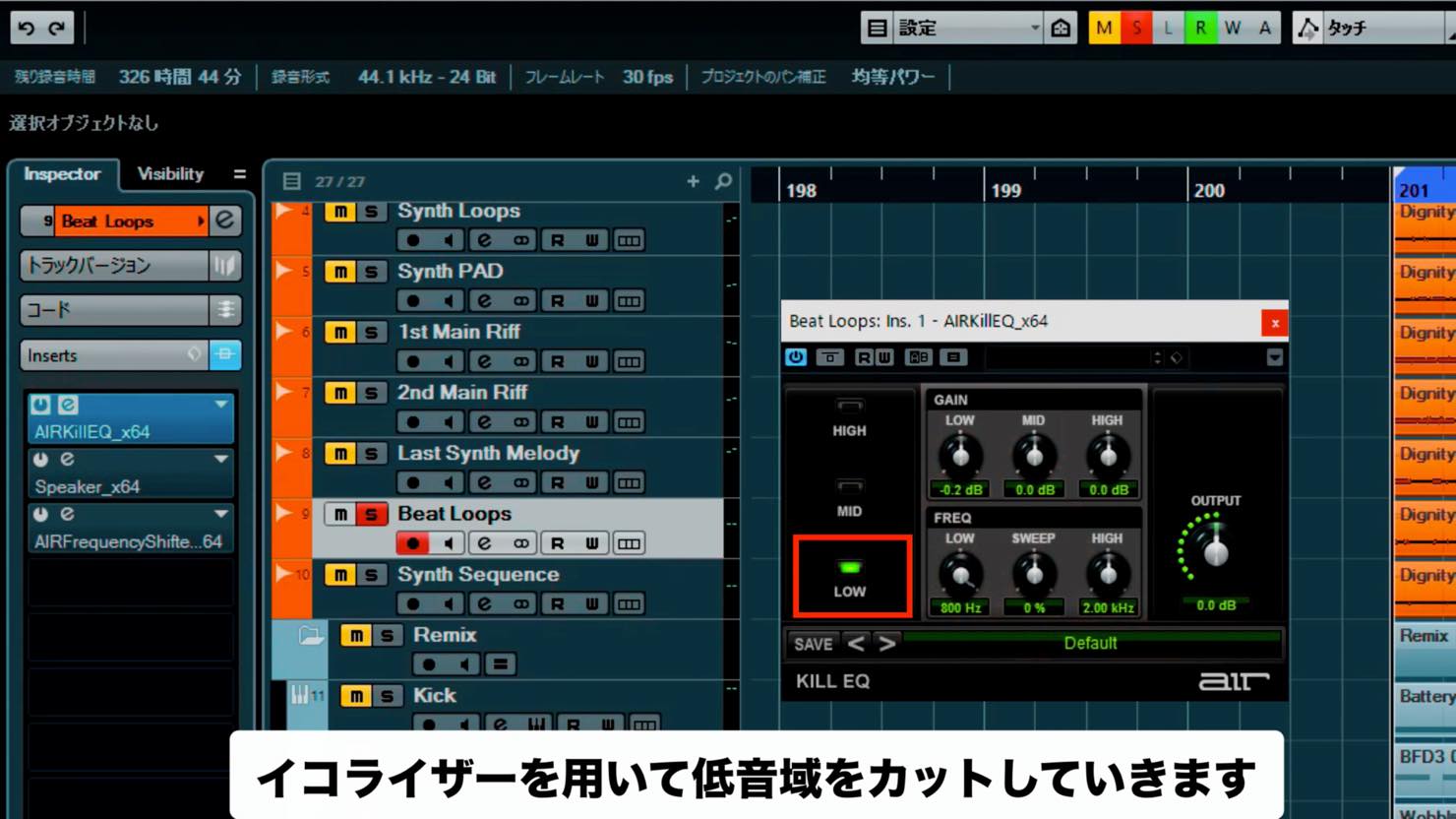This screenshot has width=1456, height=819.
Task: Click SAVE in the Kill EQ plugin
Action: [813, 644]
